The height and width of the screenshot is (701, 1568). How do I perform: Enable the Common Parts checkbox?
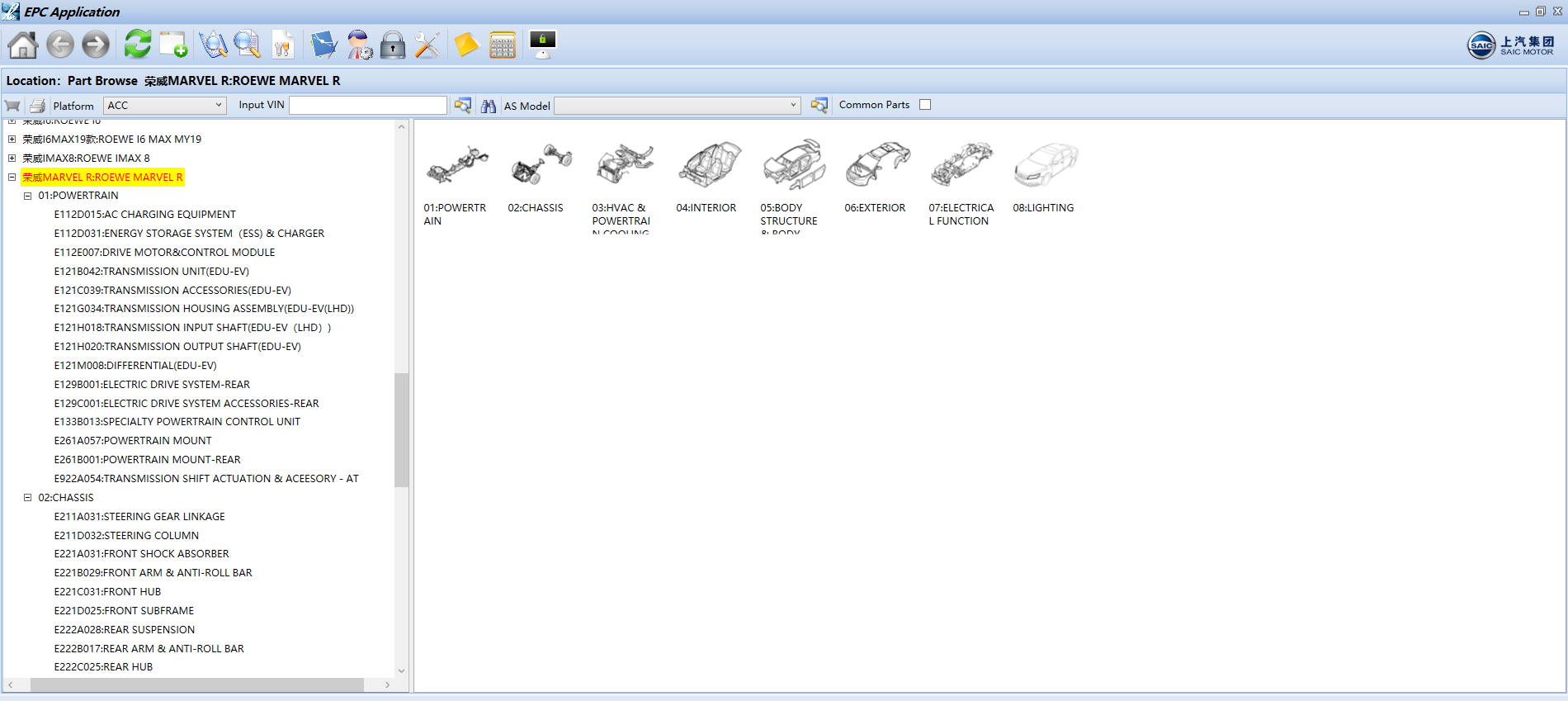point(925,105)
